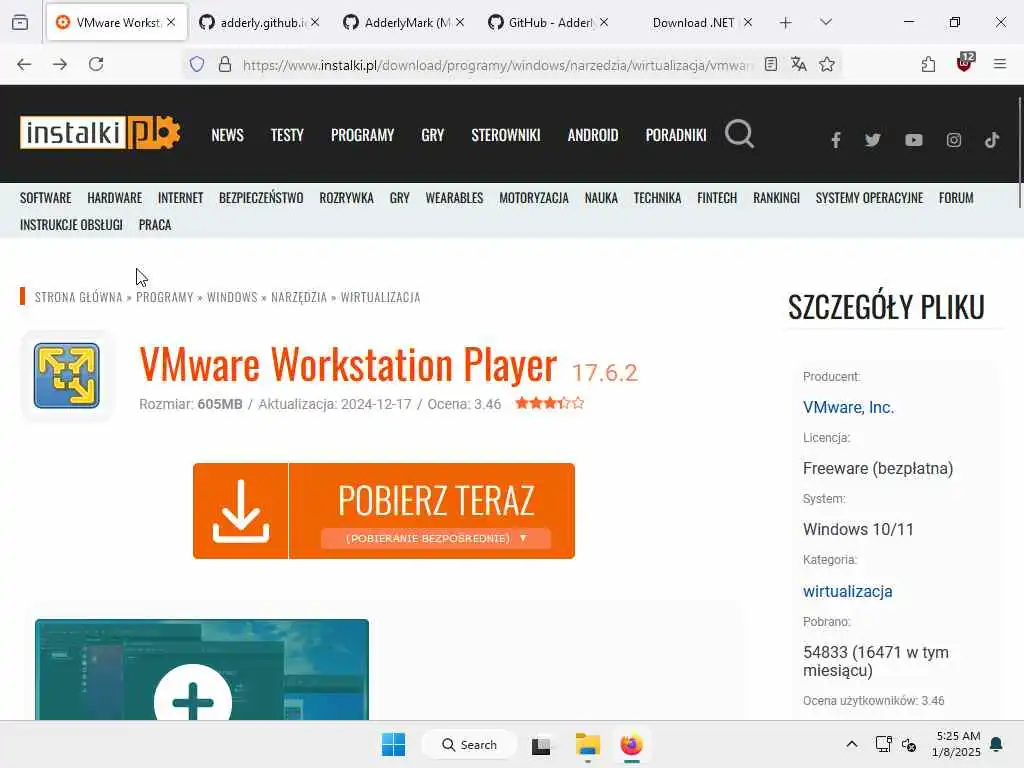Open the Extensions puzzle-piece icon
Screen dimensions: 1024x768
click(x=928, y=64)
